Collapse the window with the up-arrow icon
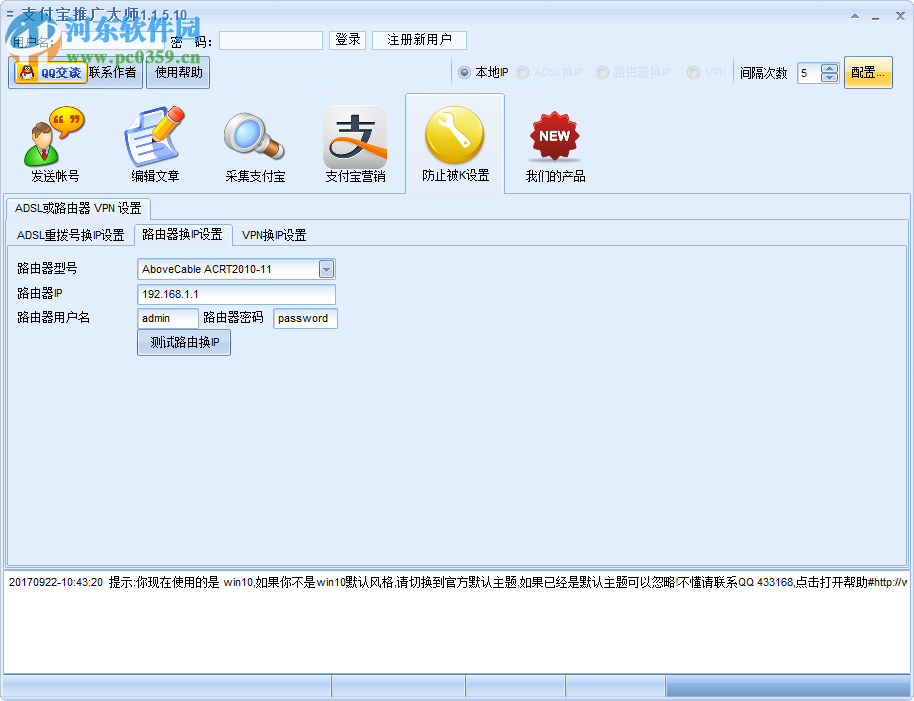Screen dimensions: 914x701 pos(854,17)
